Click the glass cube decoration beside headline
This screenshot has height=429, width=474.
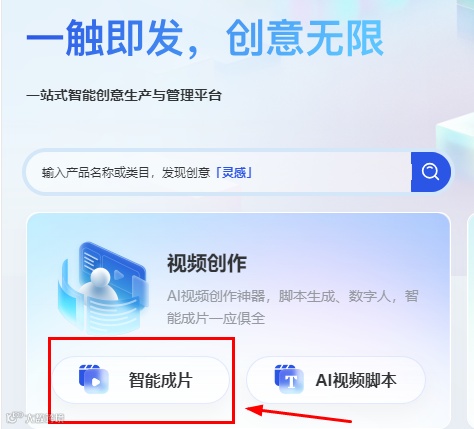click(x=455, y=140)
